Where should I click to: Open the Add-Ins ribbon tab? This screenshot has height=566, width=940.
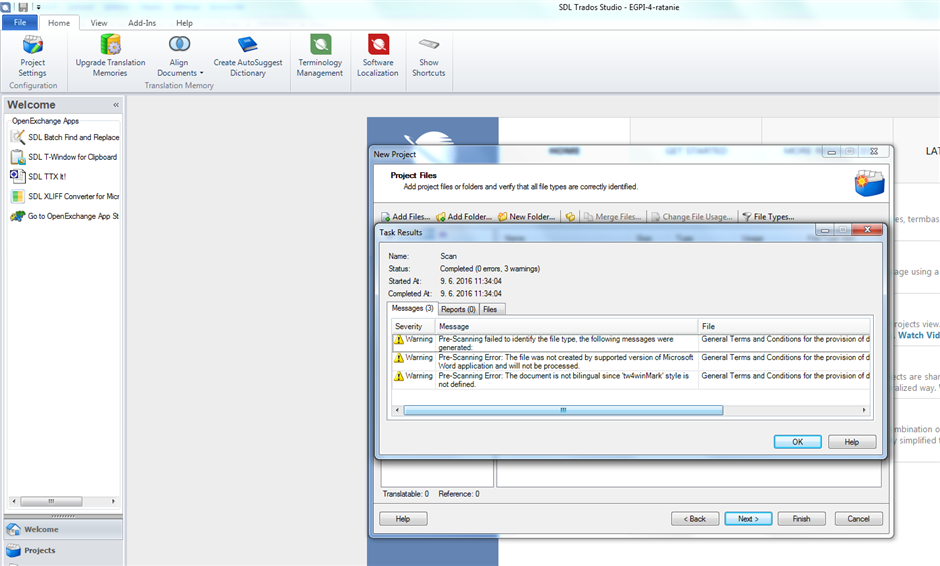(142, 23)
